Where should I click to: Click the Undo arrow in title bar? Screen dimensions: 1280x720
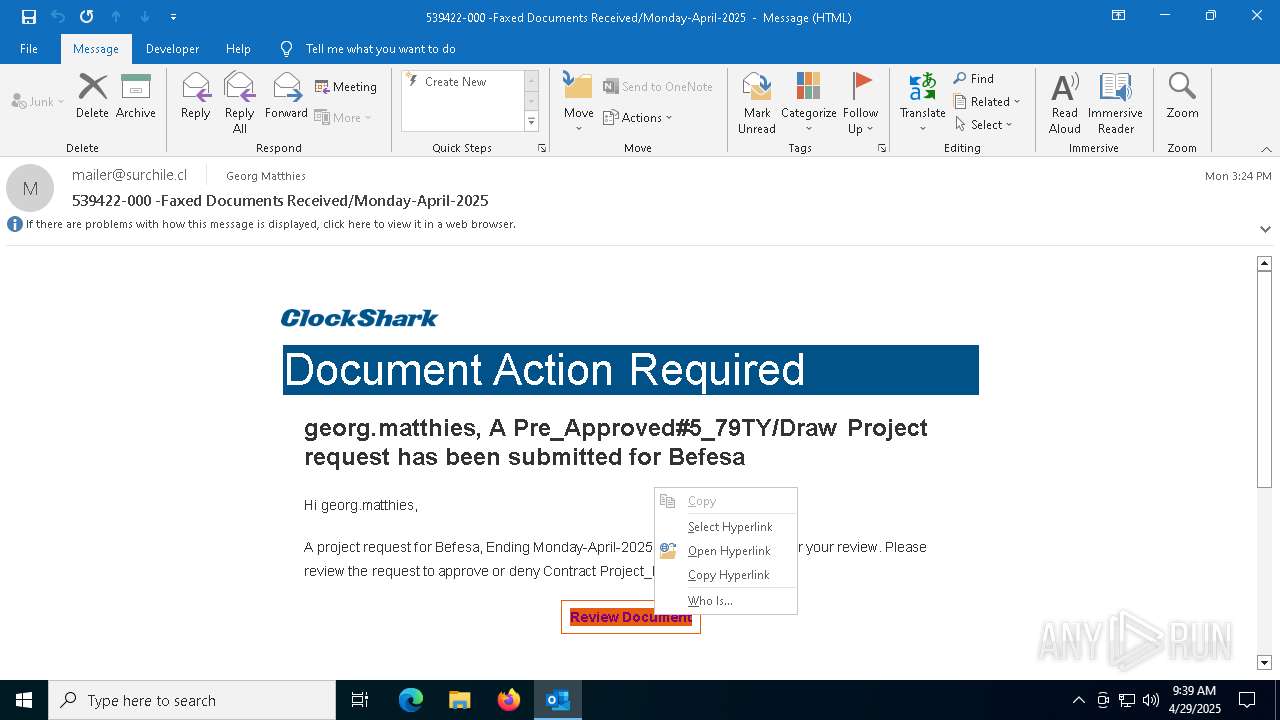coord(58,17)
